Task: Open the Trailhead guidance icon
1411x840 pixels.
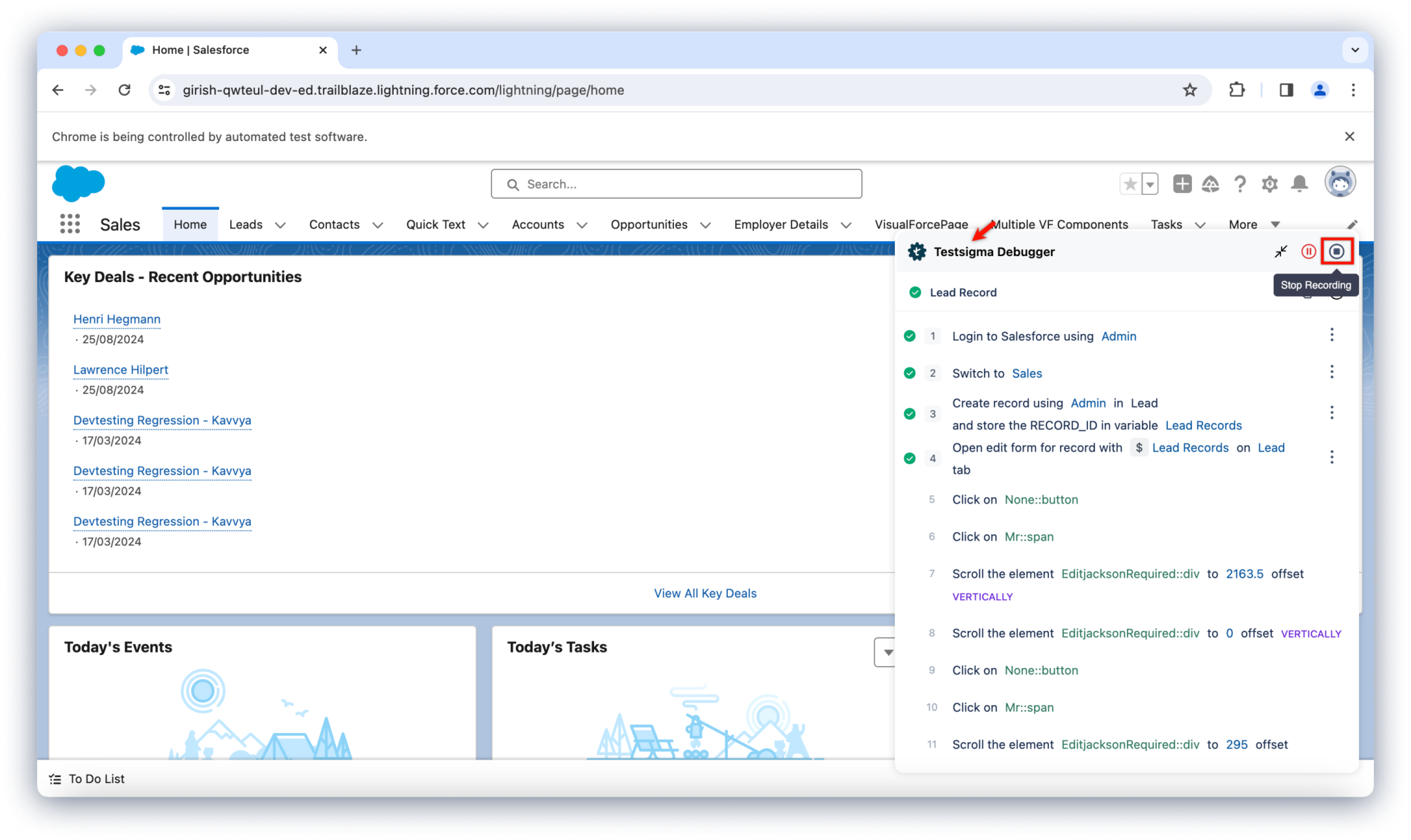Action: point(1210,184)
